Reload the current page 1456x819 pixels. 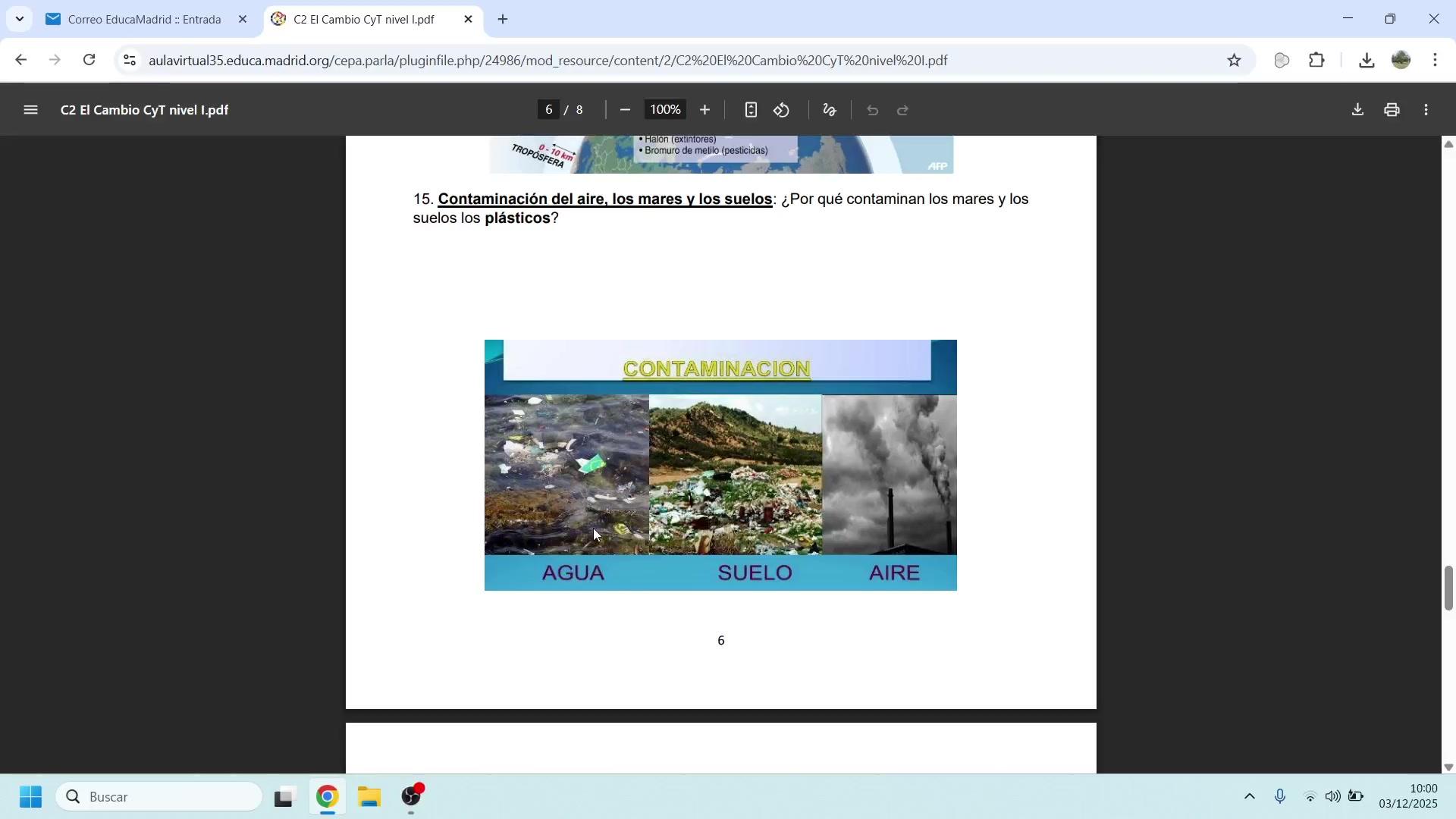tap(89, 61)
